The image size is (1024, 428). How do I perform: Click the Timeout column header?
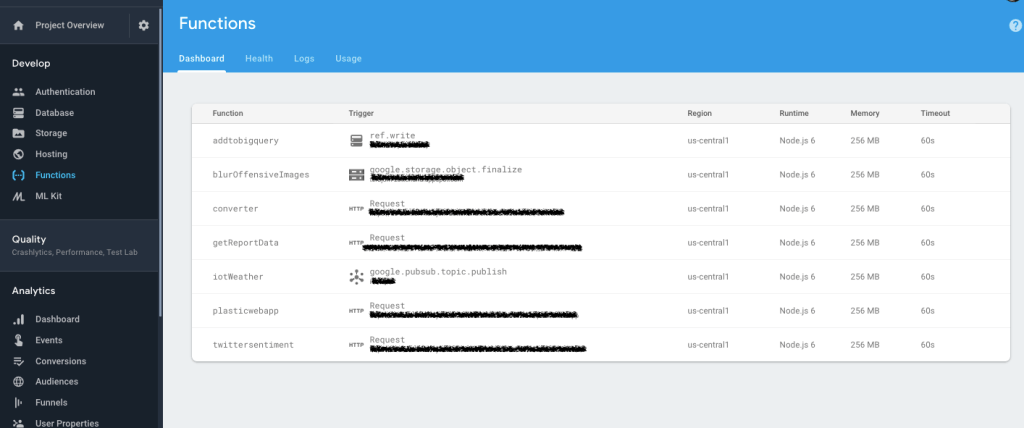(x=935, y=114)
